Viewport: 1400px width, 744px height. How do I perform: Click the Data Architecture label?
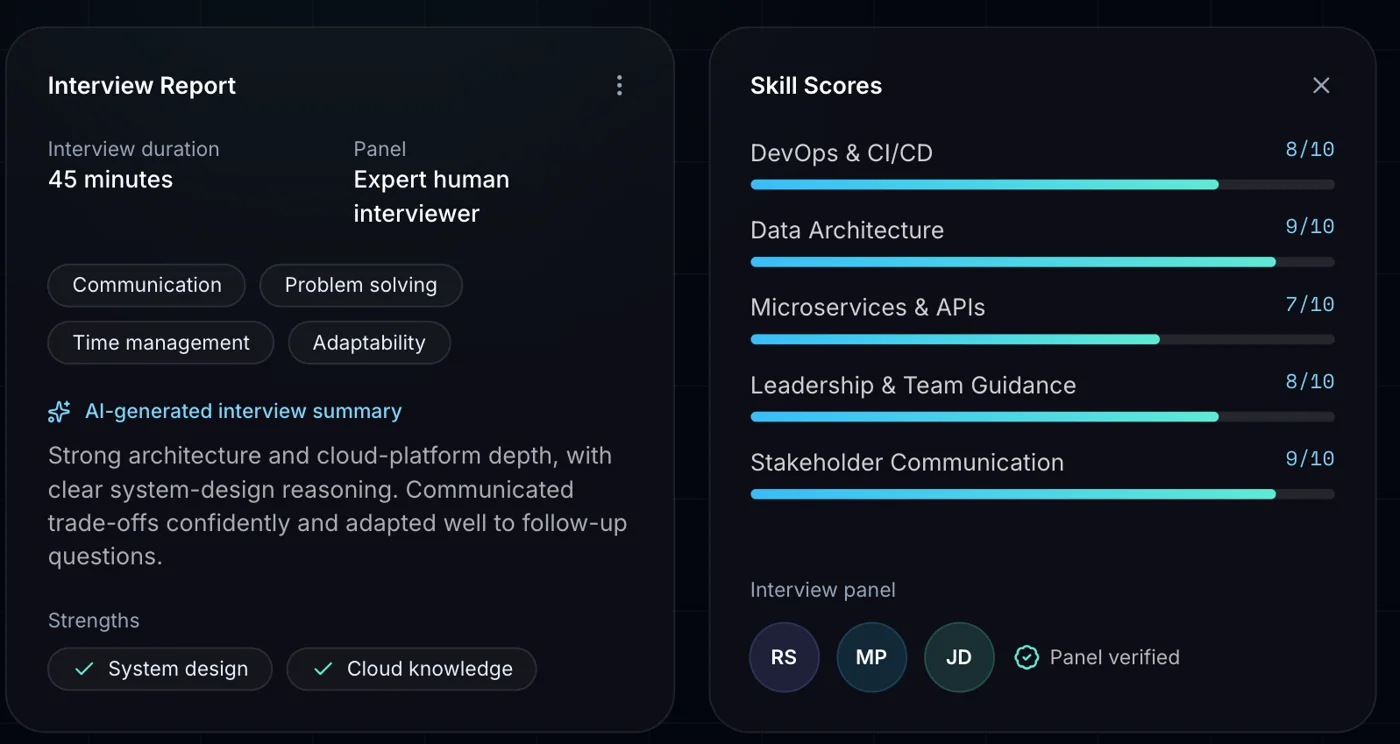point(847,230)
